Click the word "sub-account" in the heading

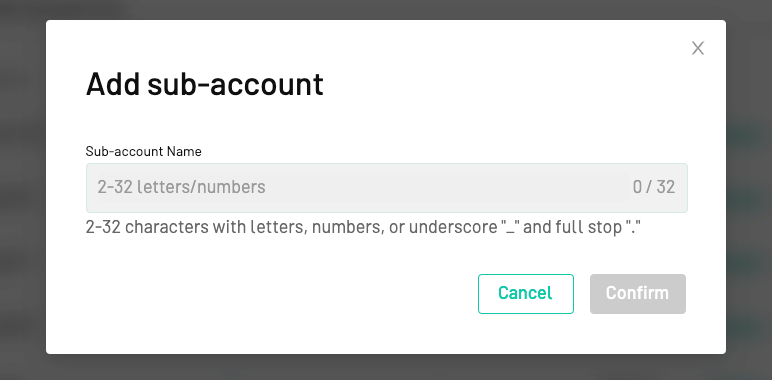point(235,84)
